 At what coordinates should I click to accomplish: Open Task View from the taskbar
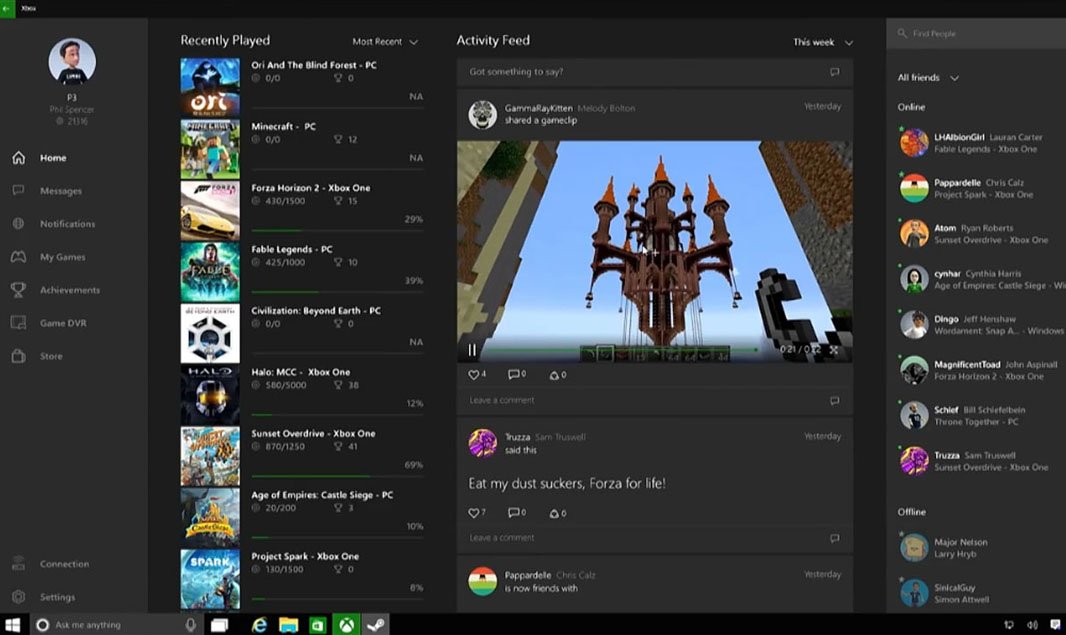point(220,625)
